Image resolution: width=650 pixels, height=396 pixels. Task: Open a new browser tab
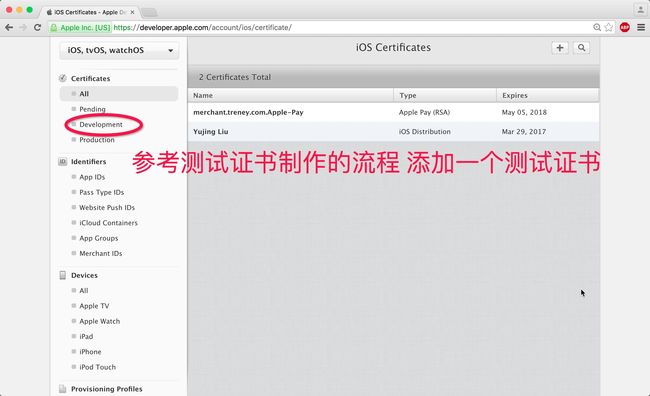pyautogui.click(x=149, y=12)
